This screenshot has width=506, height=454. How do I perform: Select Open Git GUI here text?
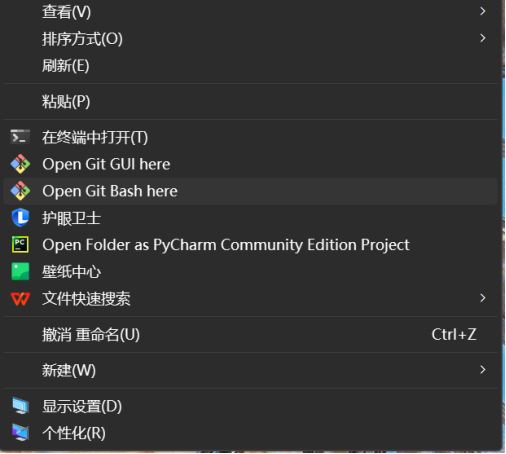click(x=106, y=164)
